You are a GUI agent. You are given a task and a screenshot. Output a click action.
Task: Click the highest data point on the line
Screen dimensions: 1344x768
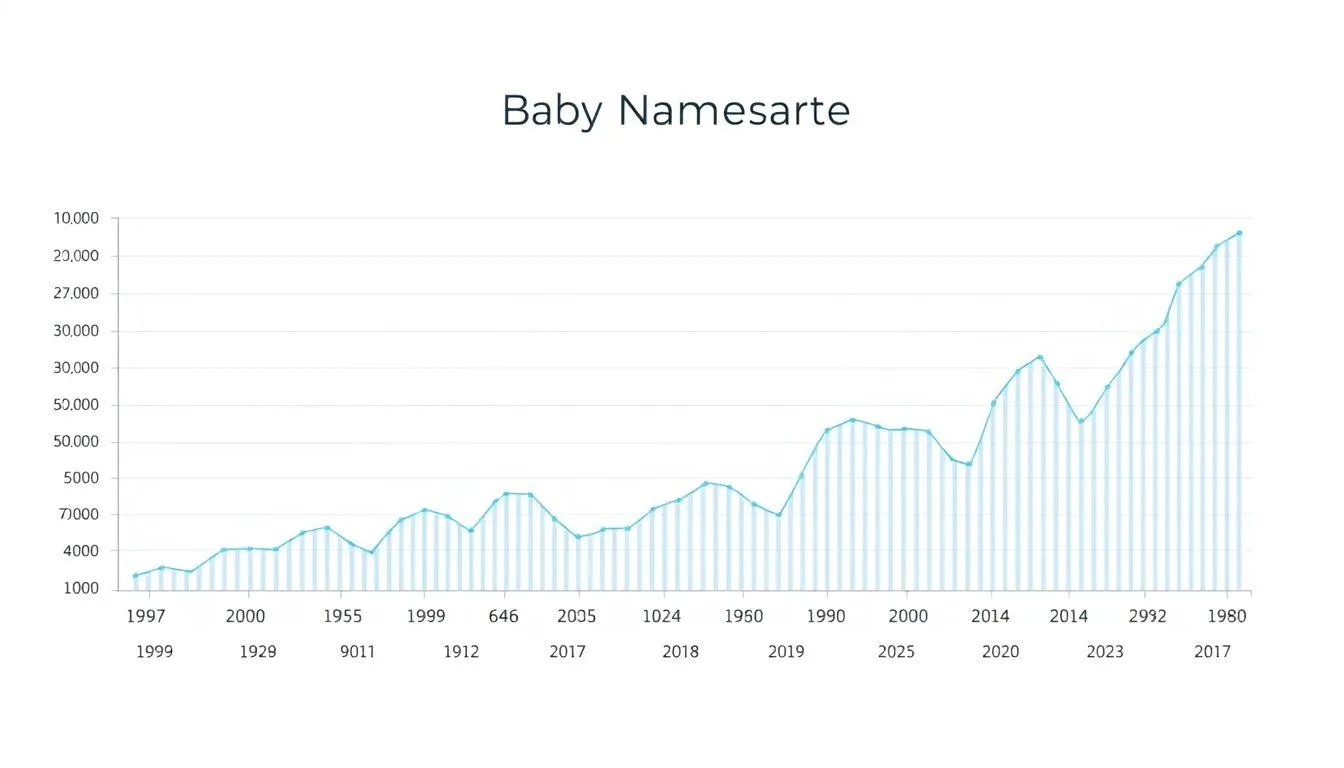(x=1239, y=233)
